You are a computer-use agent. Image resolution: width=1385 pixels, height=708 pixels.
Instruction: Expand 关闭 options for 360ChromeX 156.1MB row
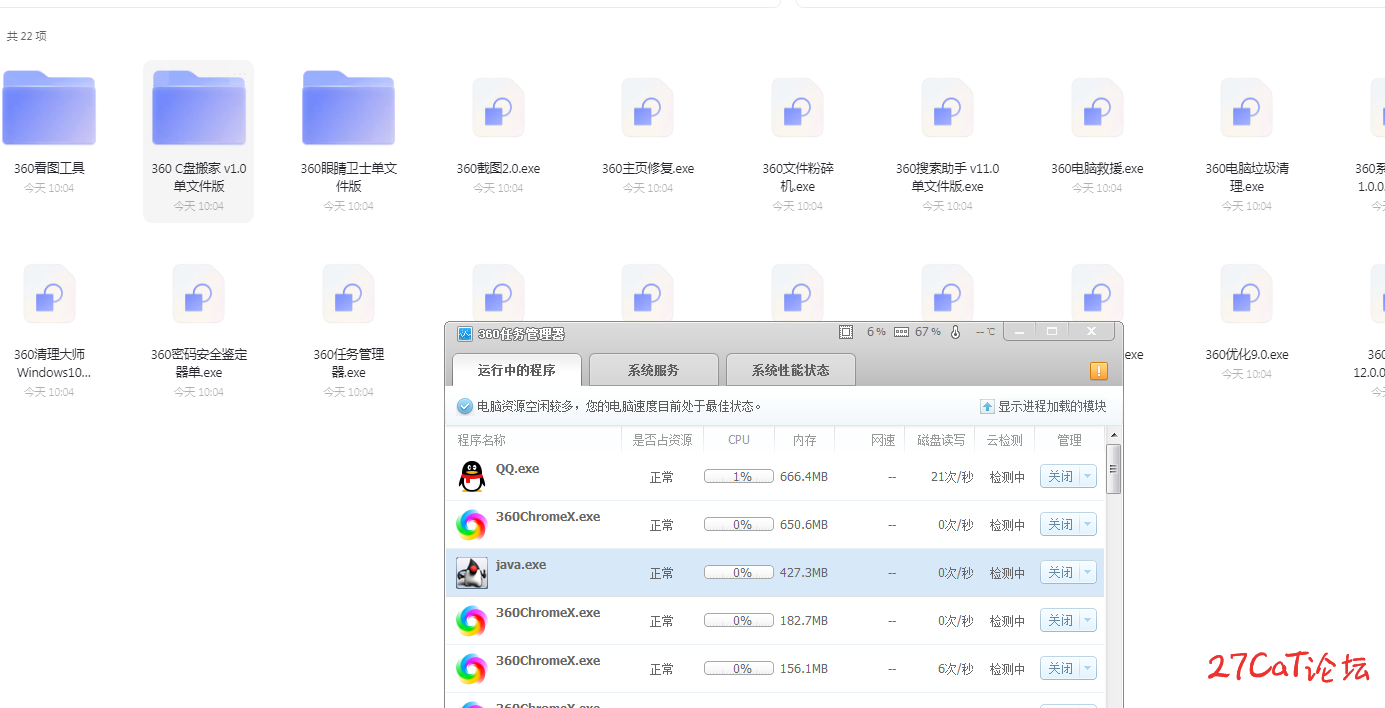1088,669
